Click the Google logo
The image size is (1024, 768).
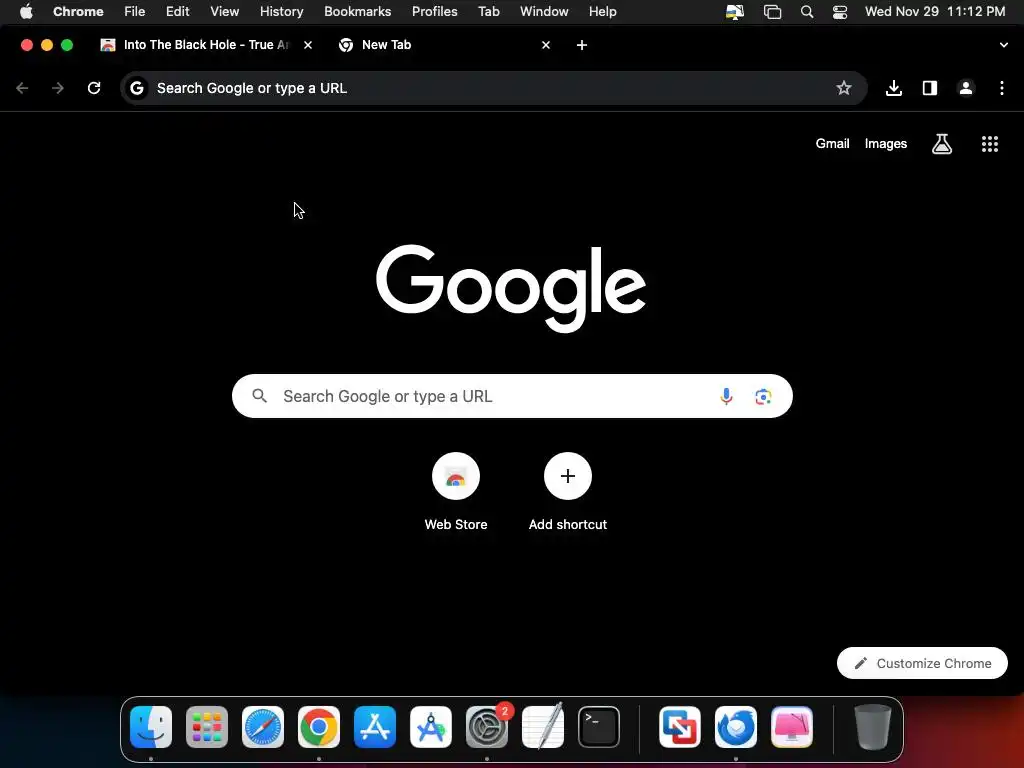[511, 287]
